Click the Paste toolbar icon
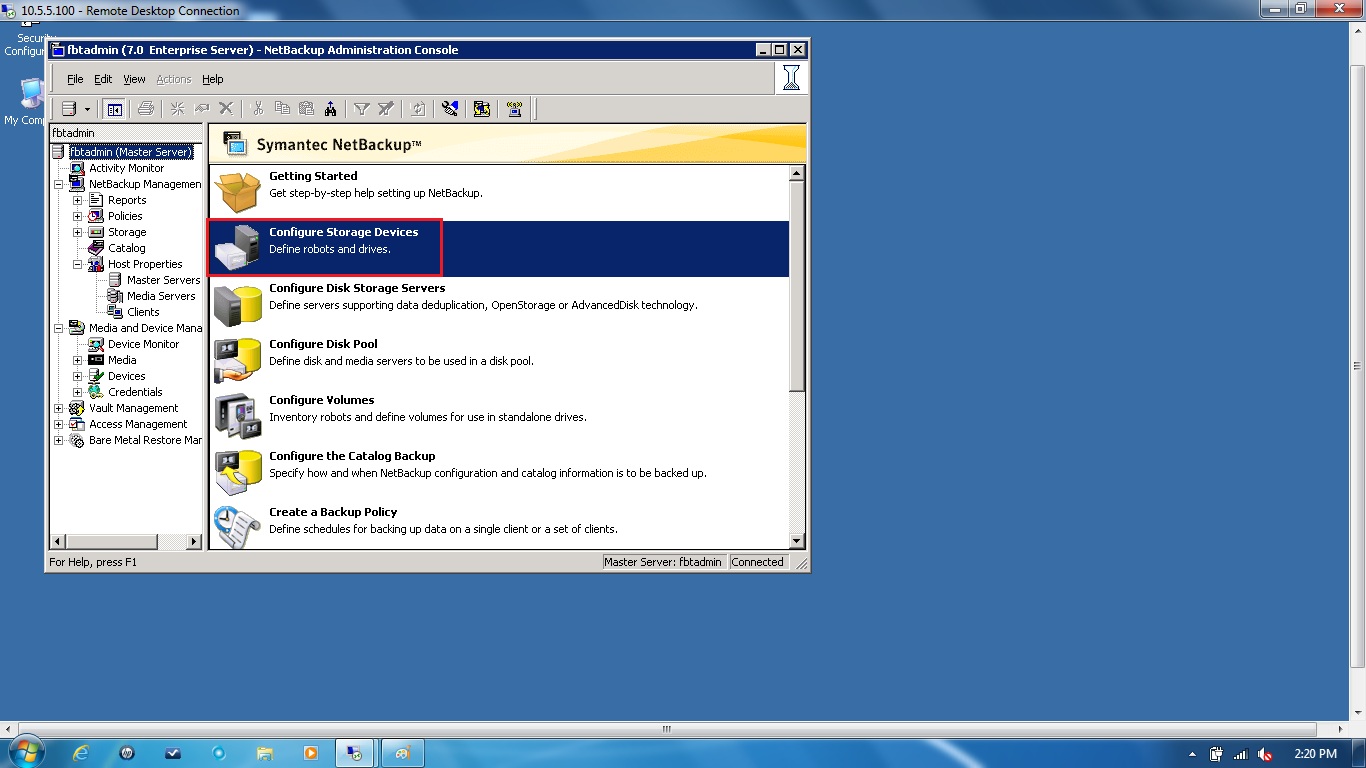 tap(307, 108)
